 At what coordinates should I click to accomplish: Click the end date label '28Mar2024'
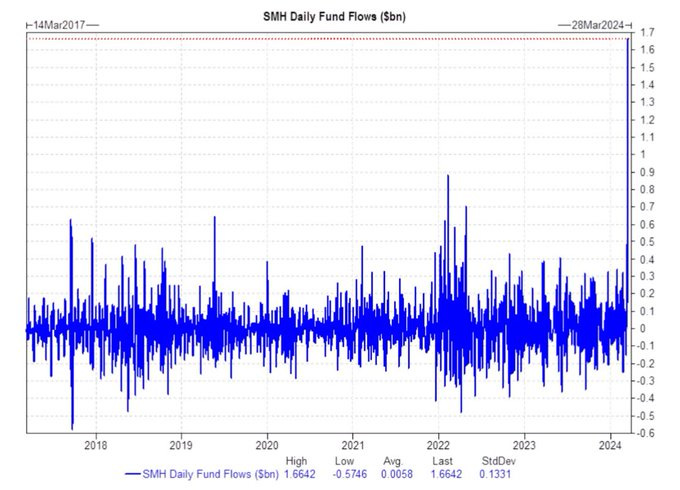click(x=597, y=25)
